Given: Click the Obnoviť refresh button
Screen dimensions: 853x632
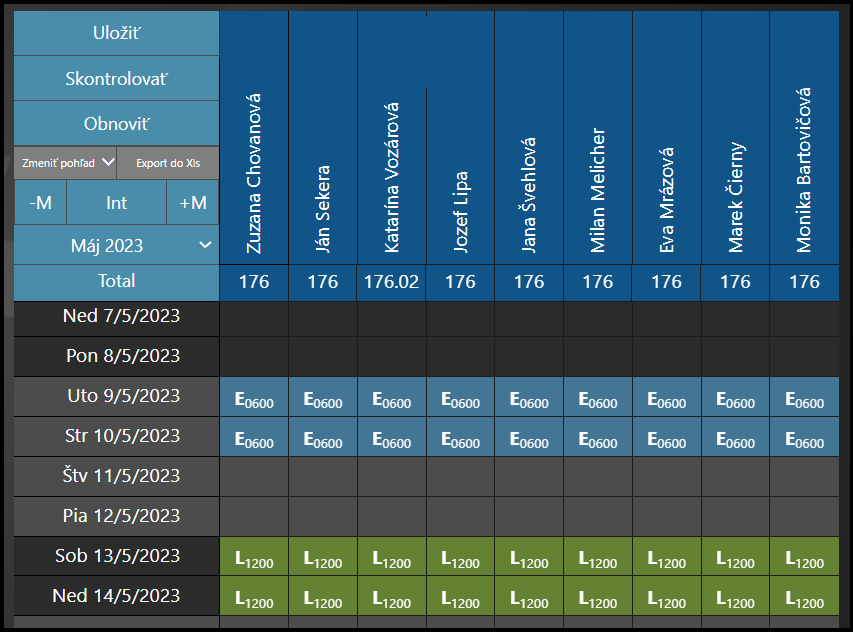Looking at the screenshot, I should [x=116, y=124].
